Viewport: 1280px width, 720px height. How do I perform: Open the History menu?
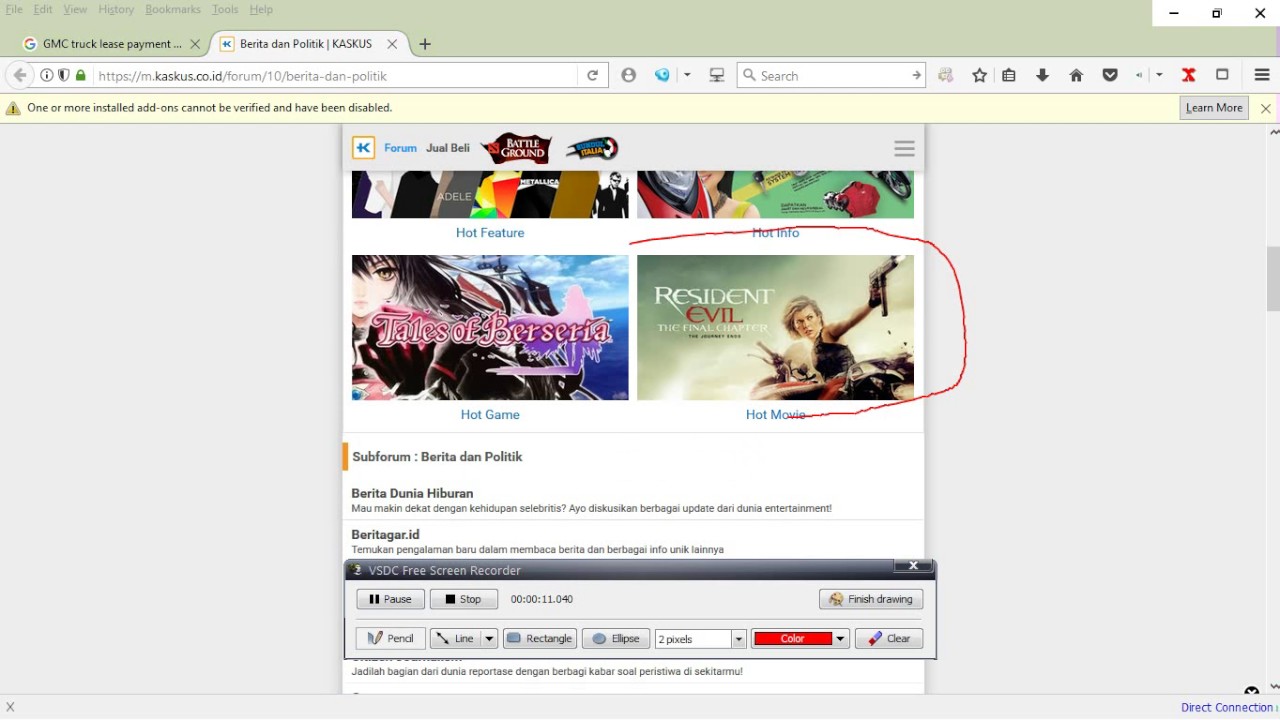tap(116, 9)
